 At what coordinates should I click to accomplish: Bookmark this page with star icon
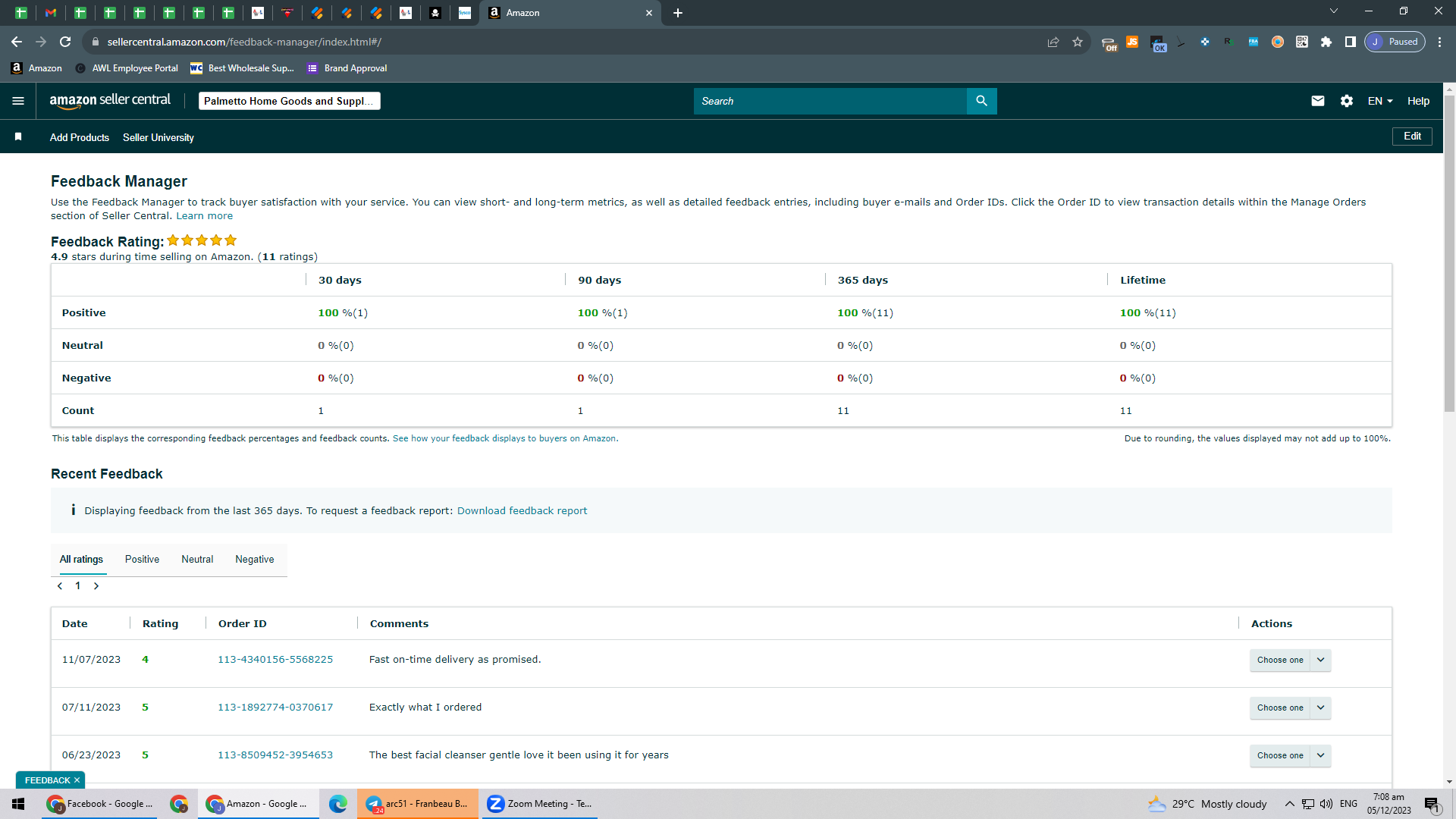click(x=1078, y=42)
